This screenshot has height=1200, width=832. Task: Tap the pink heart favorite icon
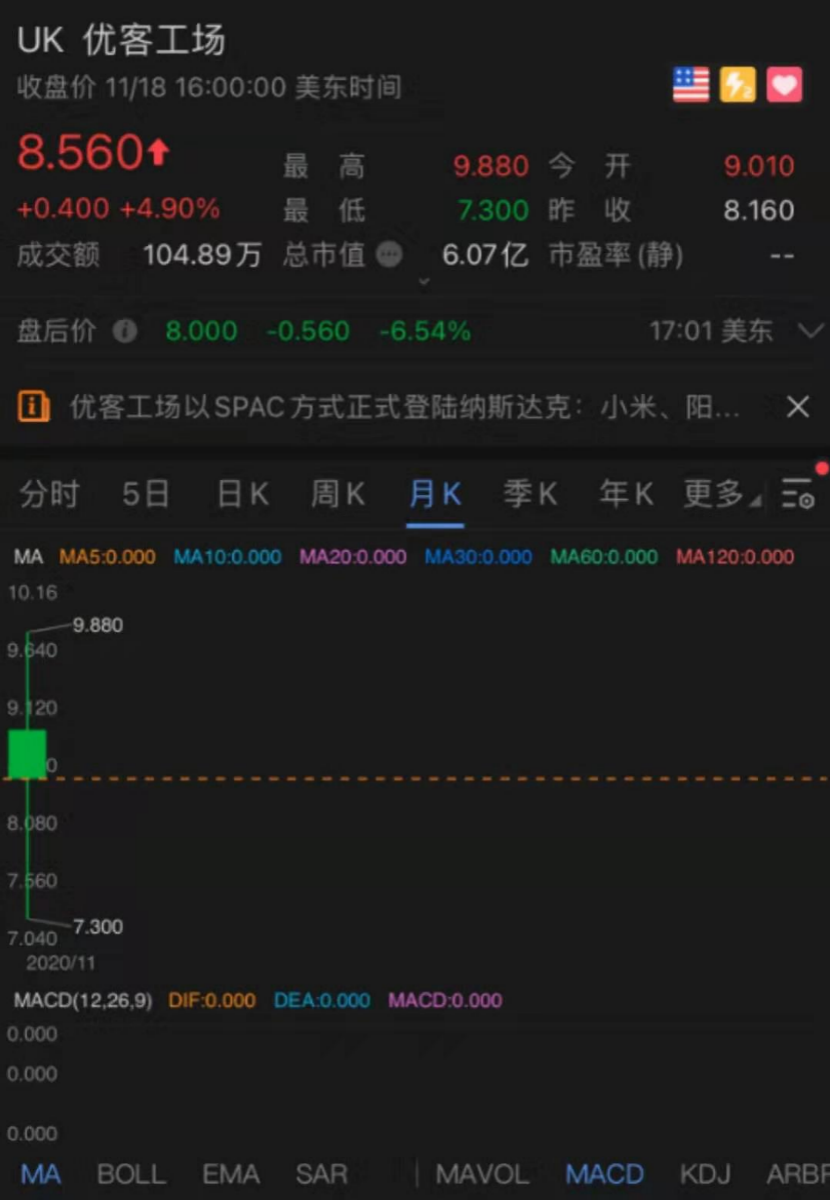[785, 85]
